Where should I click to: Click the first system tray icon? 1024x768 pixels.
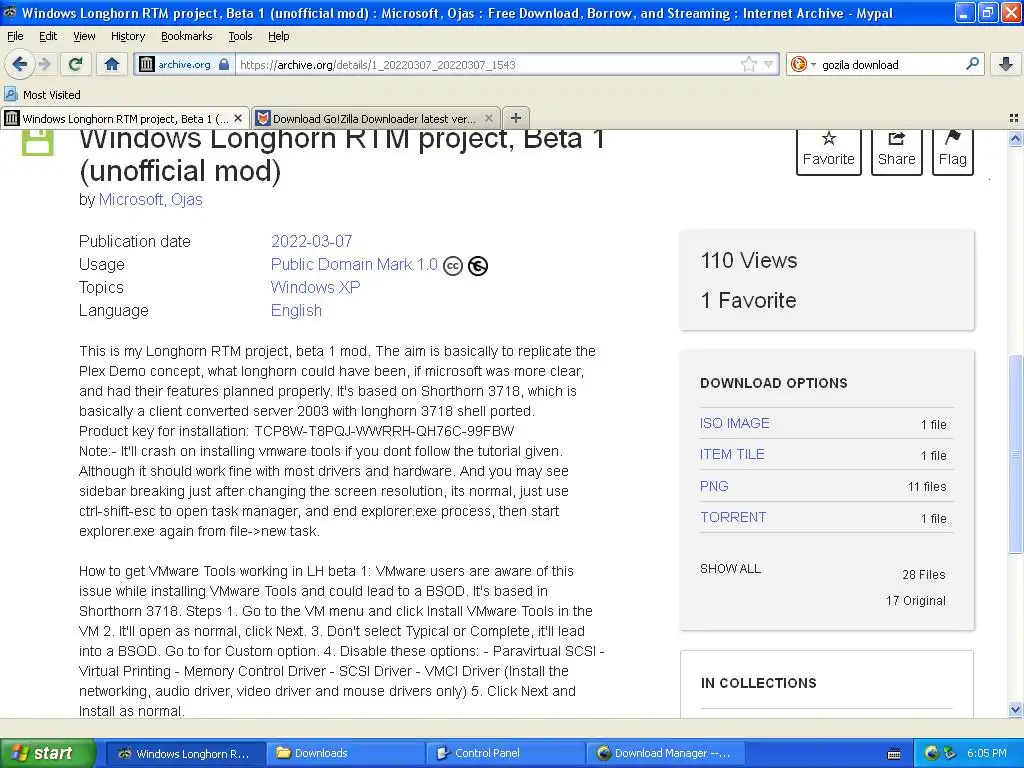click(x=931, y=753)
